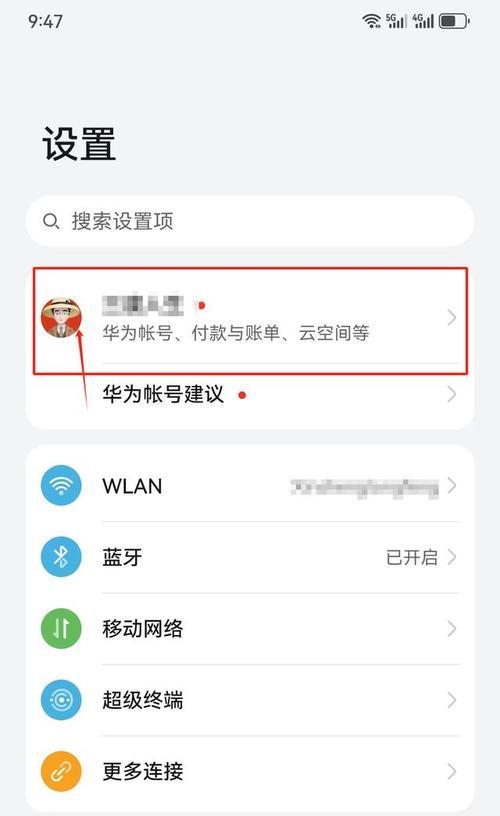Tap the orange 更多连接 link icon

(61, 771)
